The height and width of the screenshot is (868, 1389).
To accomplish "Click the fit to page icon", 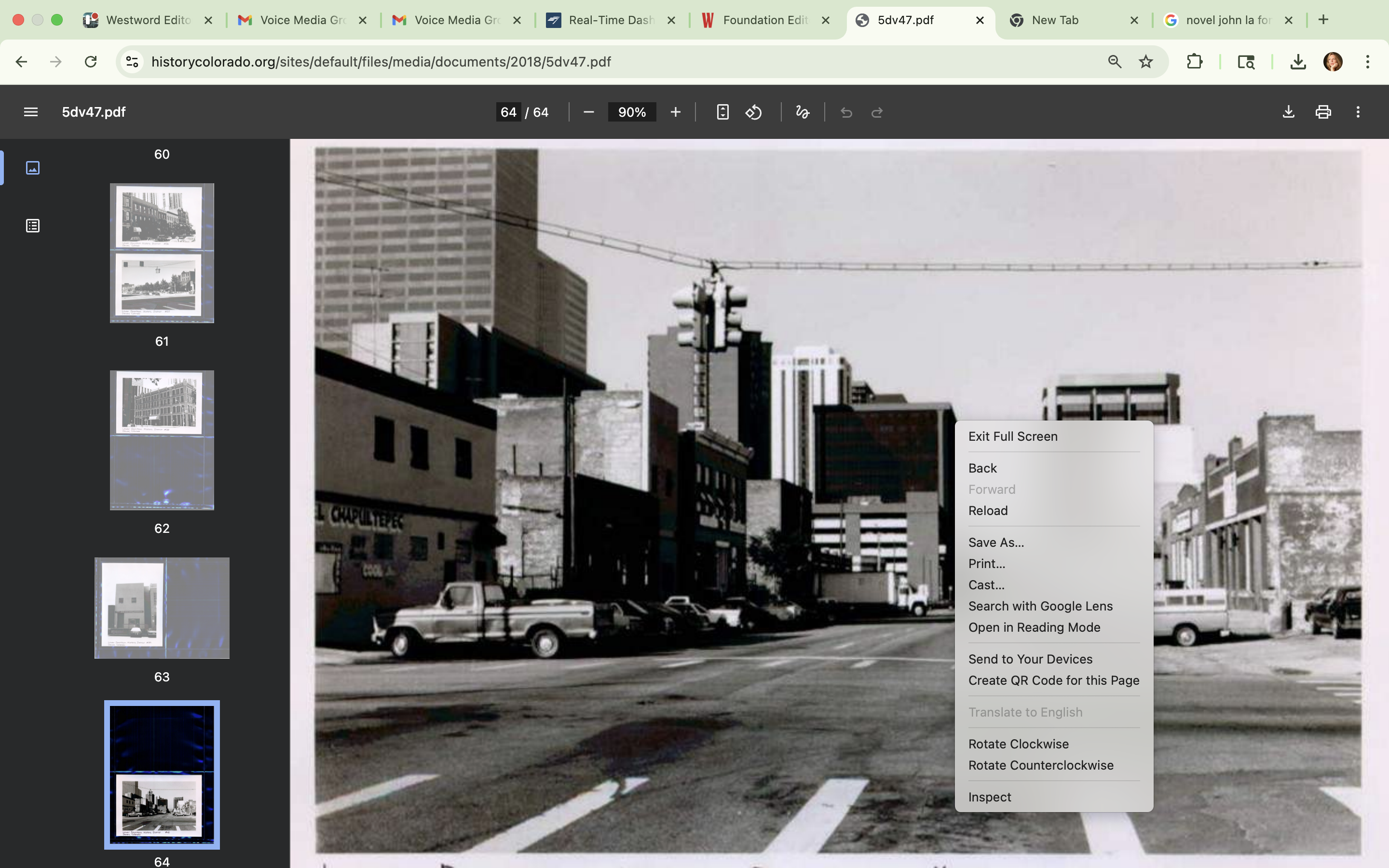I will click(722, 112).
